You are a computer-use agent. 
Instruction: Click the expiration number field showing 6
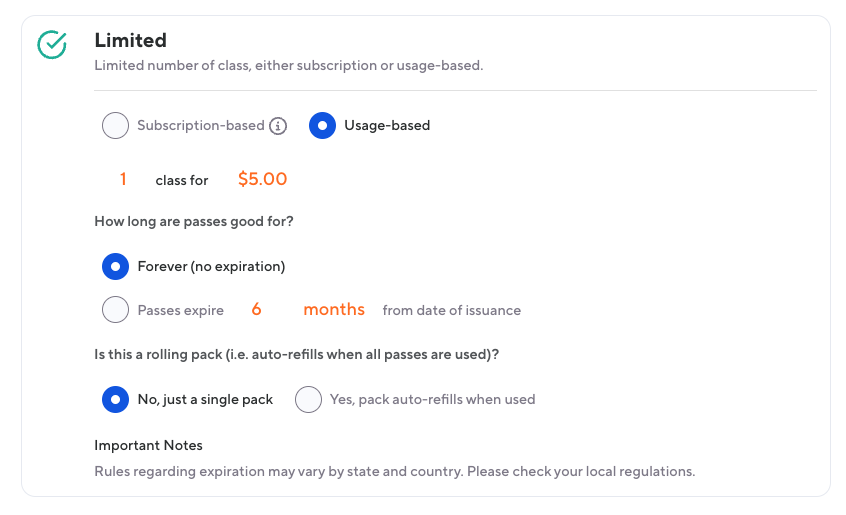256,310
